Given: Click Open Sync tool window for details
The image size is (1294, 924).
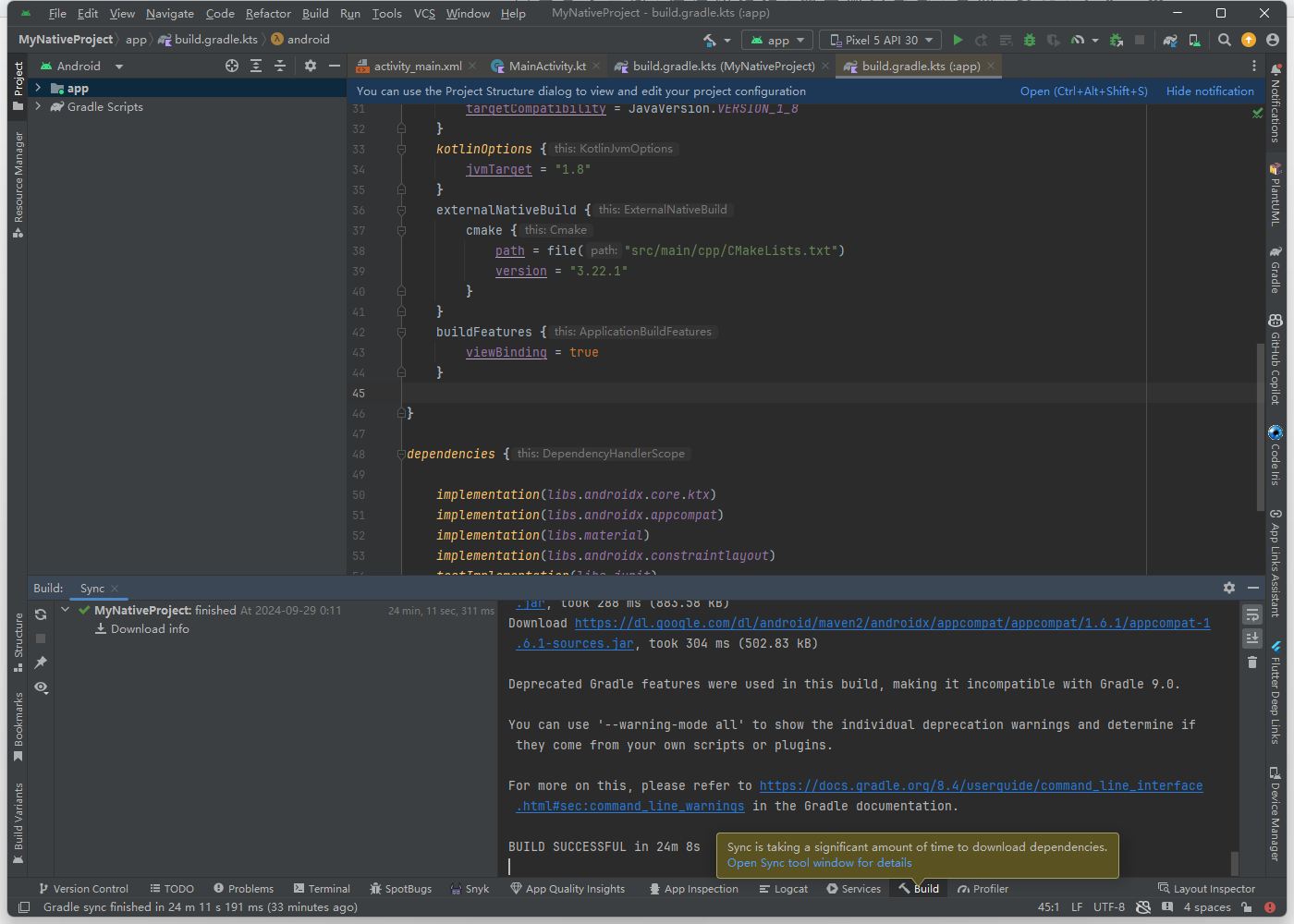Looking at the screenshot, I should [819, 863].
